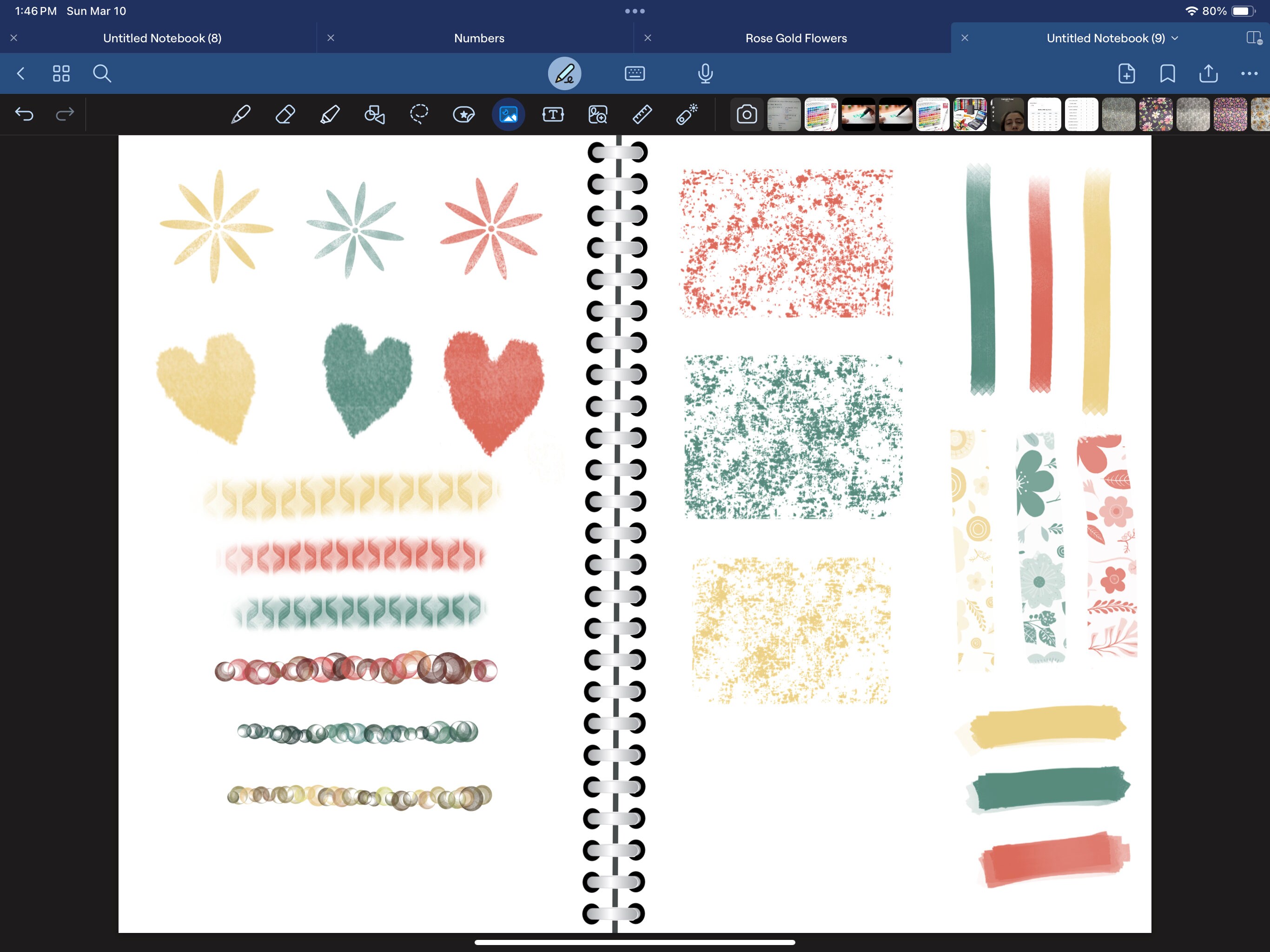Screen dimensions: 1270x952
Task: Open multitasking three-dot menu at top
Action: coord(635,11)
